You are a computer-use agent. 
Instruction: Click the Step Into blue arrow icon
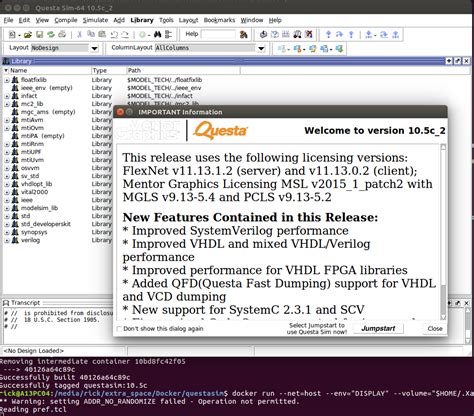point(328,34)
